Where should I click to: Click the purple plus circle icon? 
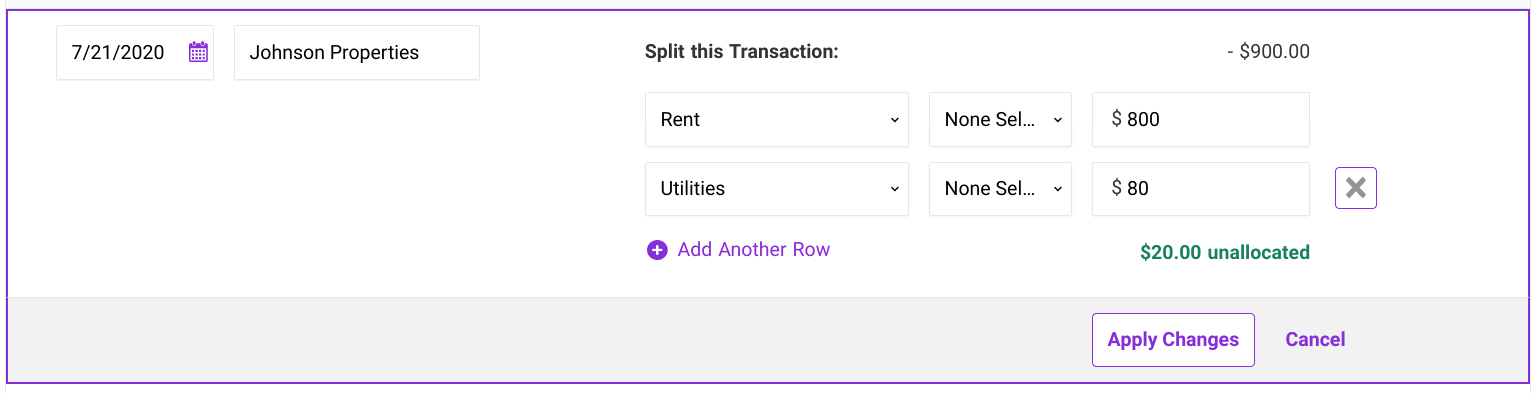point(657,250)
